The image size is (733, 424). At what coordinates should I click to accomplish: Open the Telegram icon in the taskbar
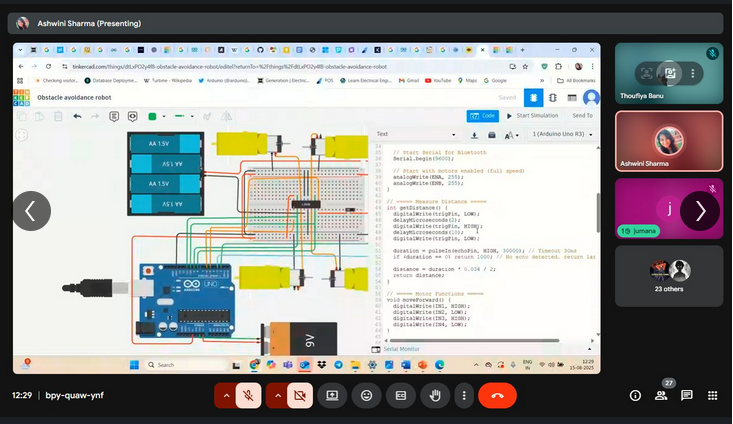(338, 365)
